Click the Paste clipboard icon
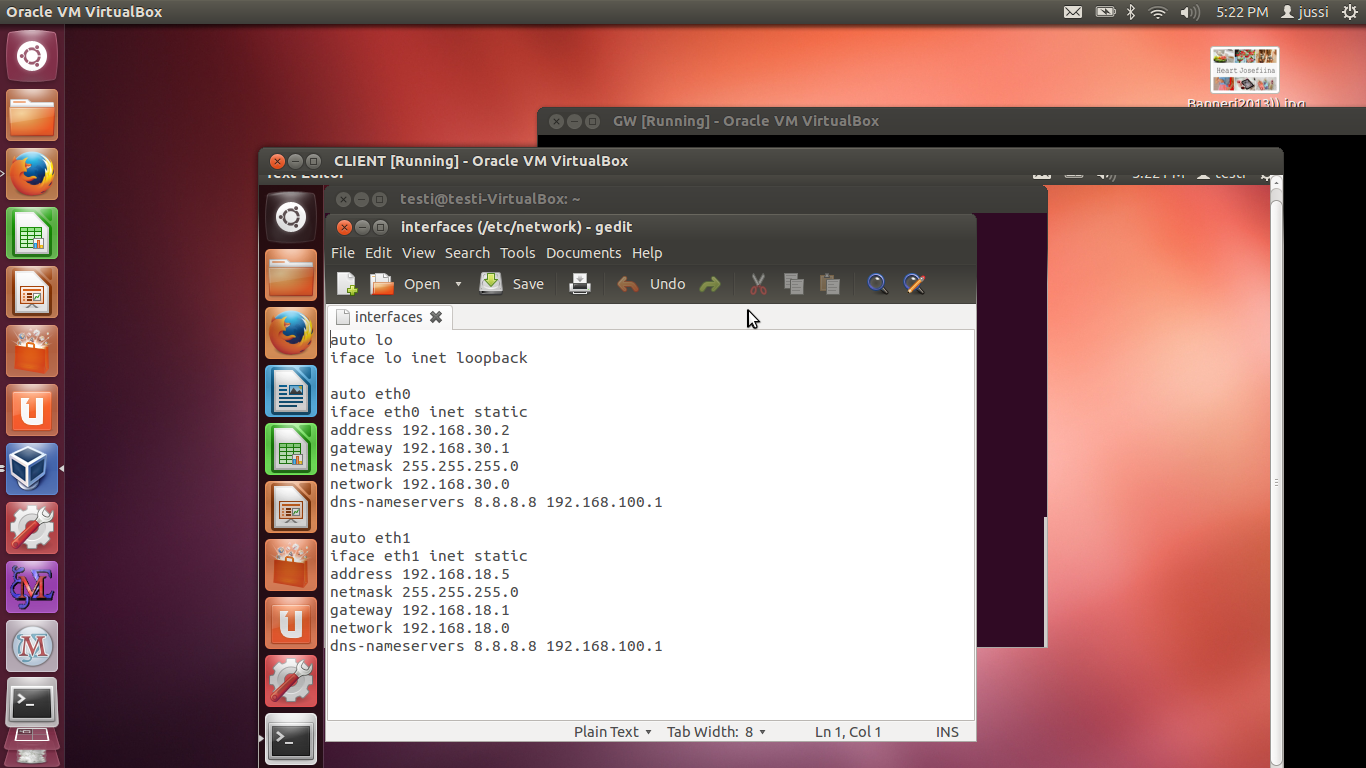1366x768 pixels. point(829,284)
